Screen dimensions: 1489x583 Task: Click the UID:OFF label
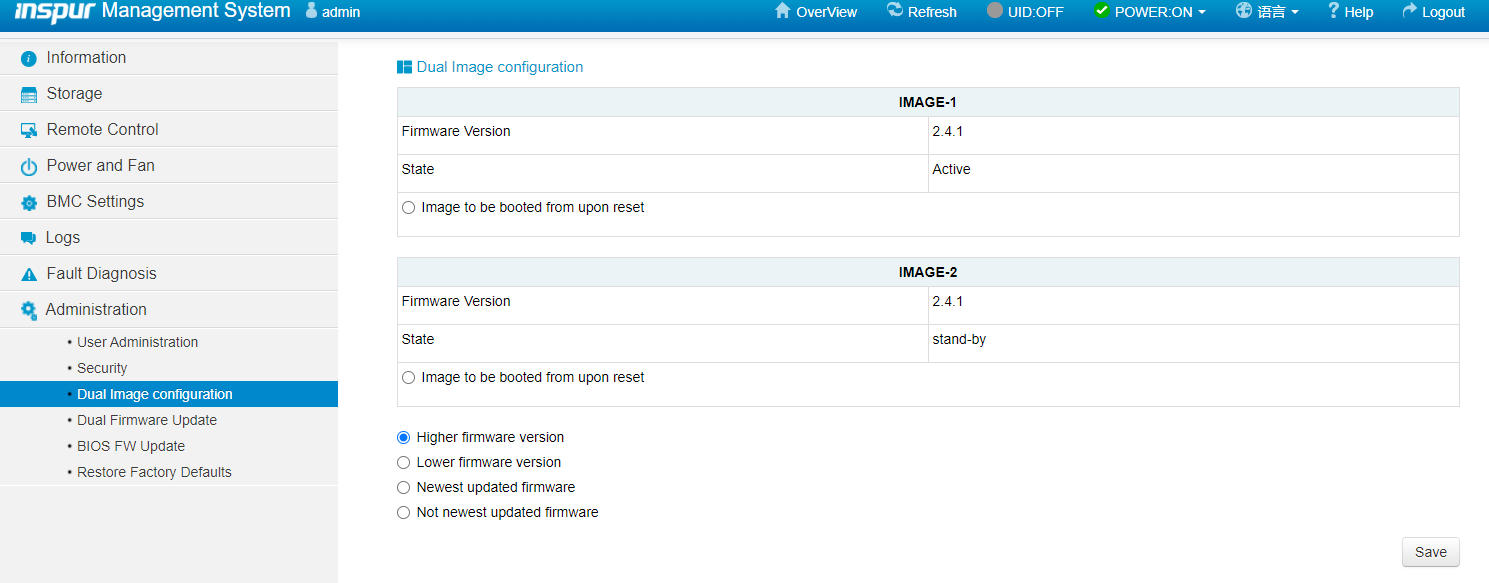pos(1035,12)
